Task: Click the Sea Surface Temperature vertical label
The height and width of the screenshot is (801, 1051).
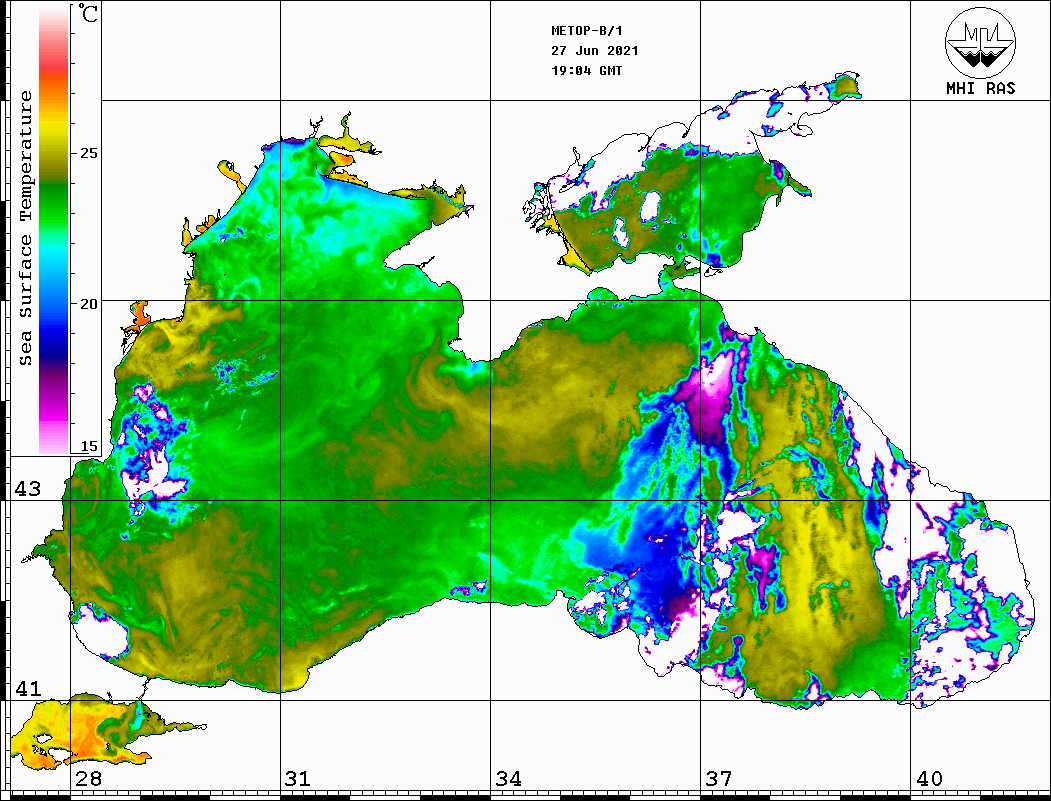Action: click(x=26, y=228)
